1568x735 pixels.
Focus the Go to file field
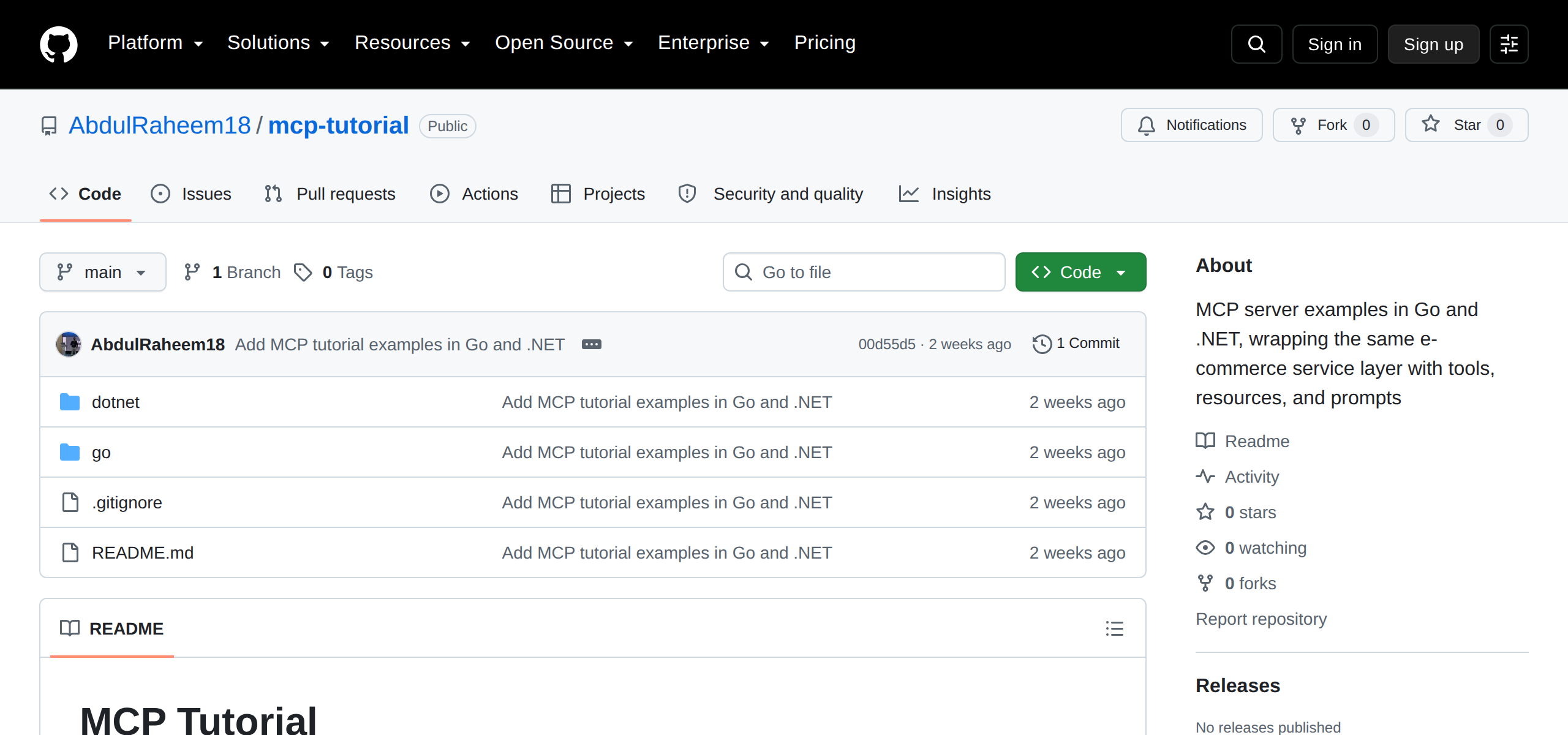864,272
